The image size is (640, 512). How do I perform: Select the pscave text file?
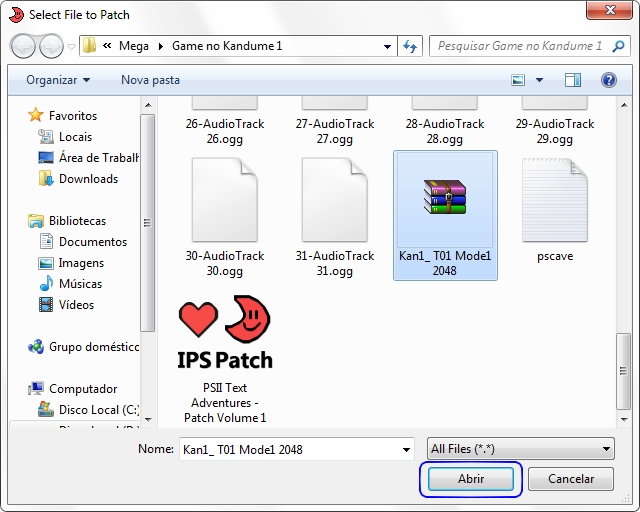click(x=555, y=210)
